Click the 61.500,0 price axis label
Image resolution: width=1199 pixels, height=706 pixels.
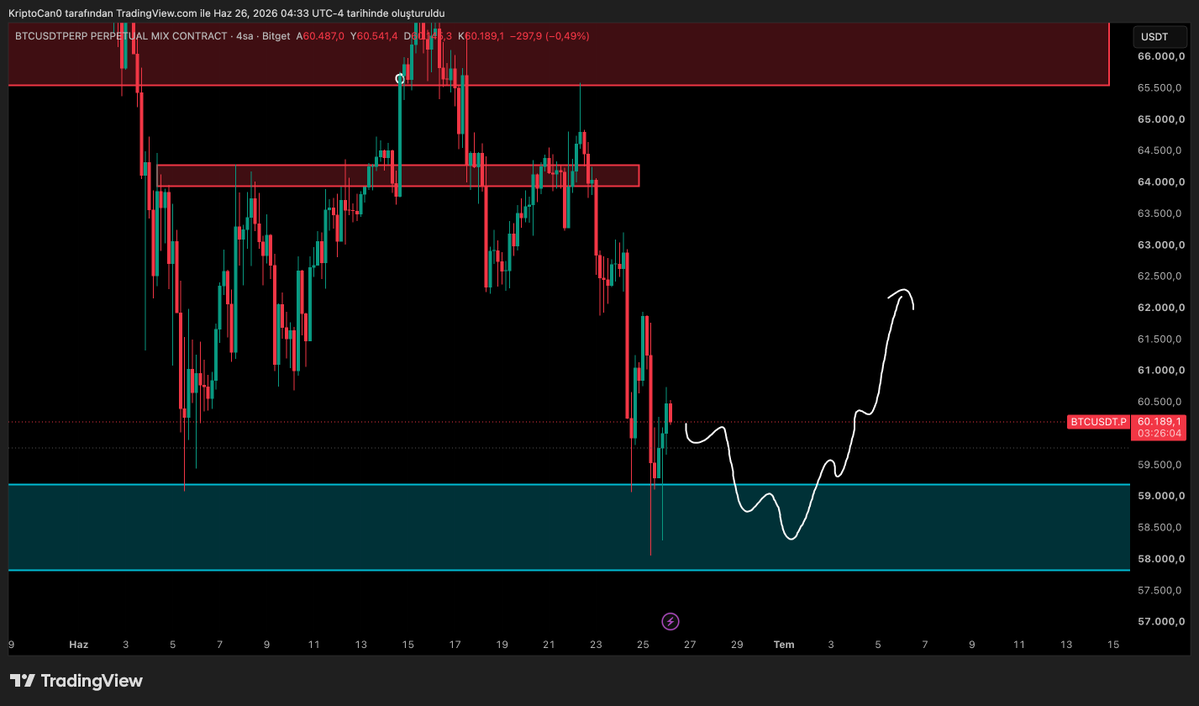tap(1161, 339)
